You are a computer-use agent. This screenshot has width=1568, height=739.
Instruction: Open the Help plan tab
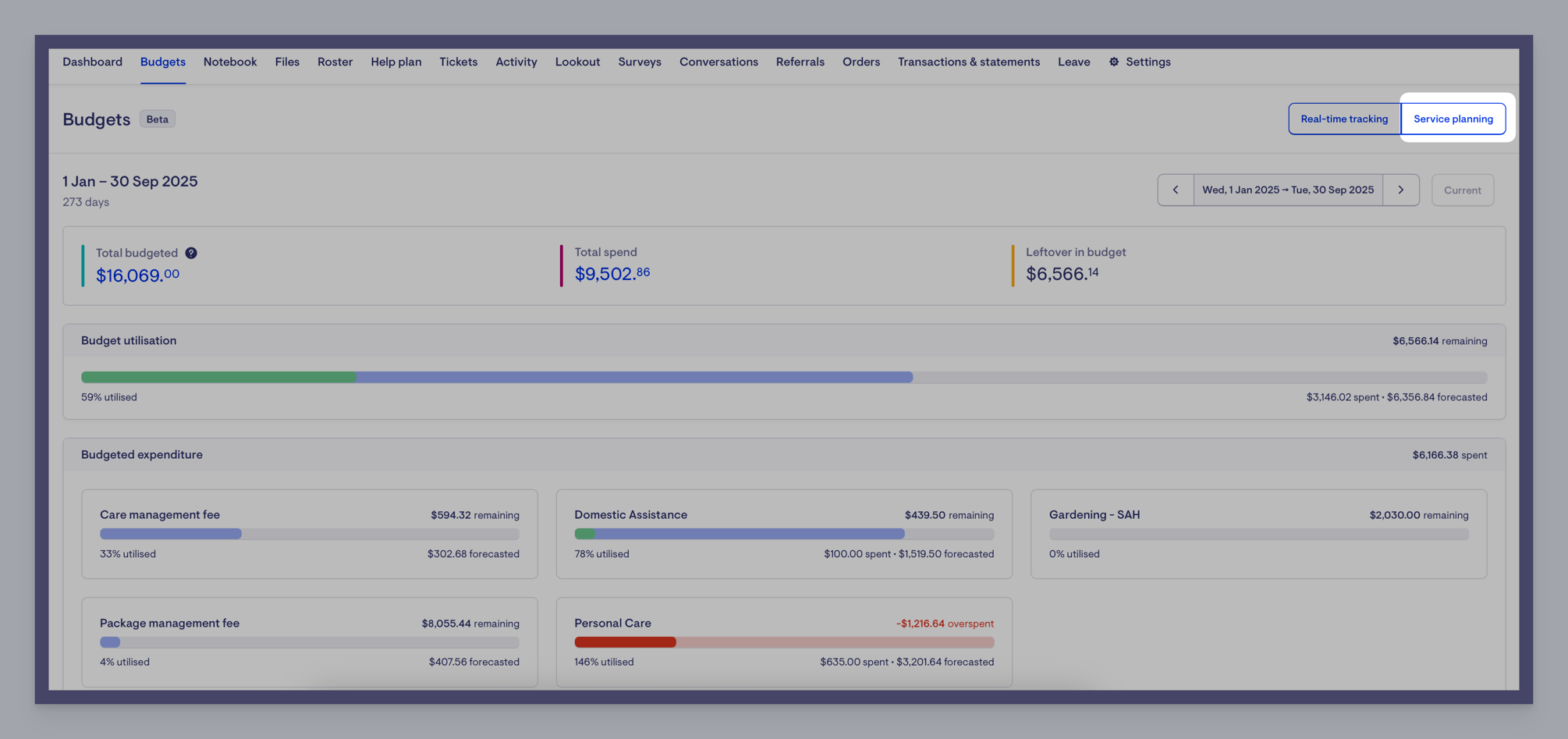pos(396,62)
